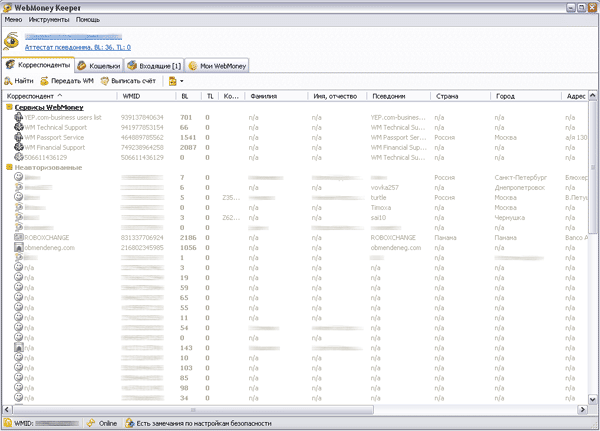This screenshot has height=431, width=600.
Task: Switch to the Мои WebMoney tab
Action: (x=217, y=66)
